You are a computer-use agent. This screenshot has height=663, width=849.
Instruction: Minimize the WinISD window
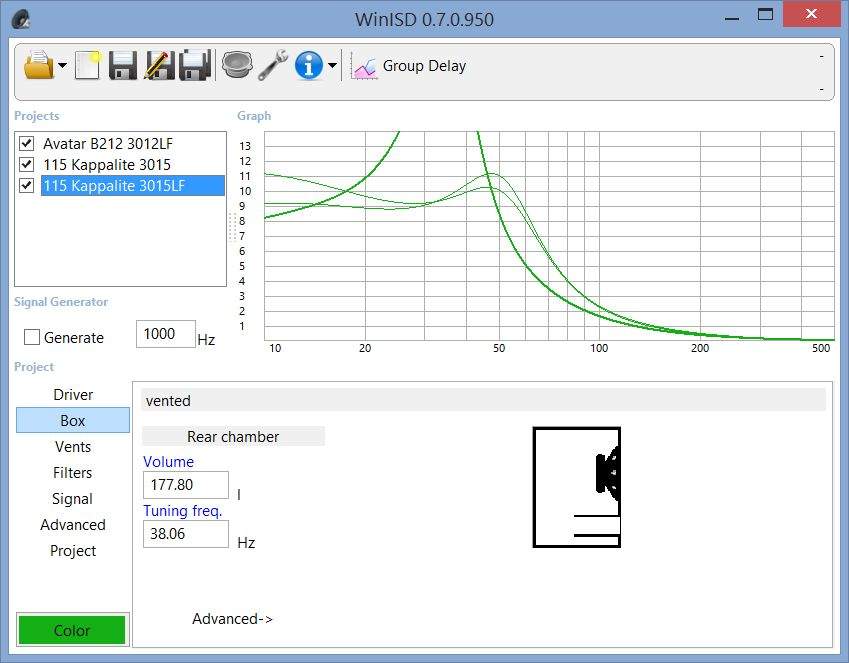[732, 17]
